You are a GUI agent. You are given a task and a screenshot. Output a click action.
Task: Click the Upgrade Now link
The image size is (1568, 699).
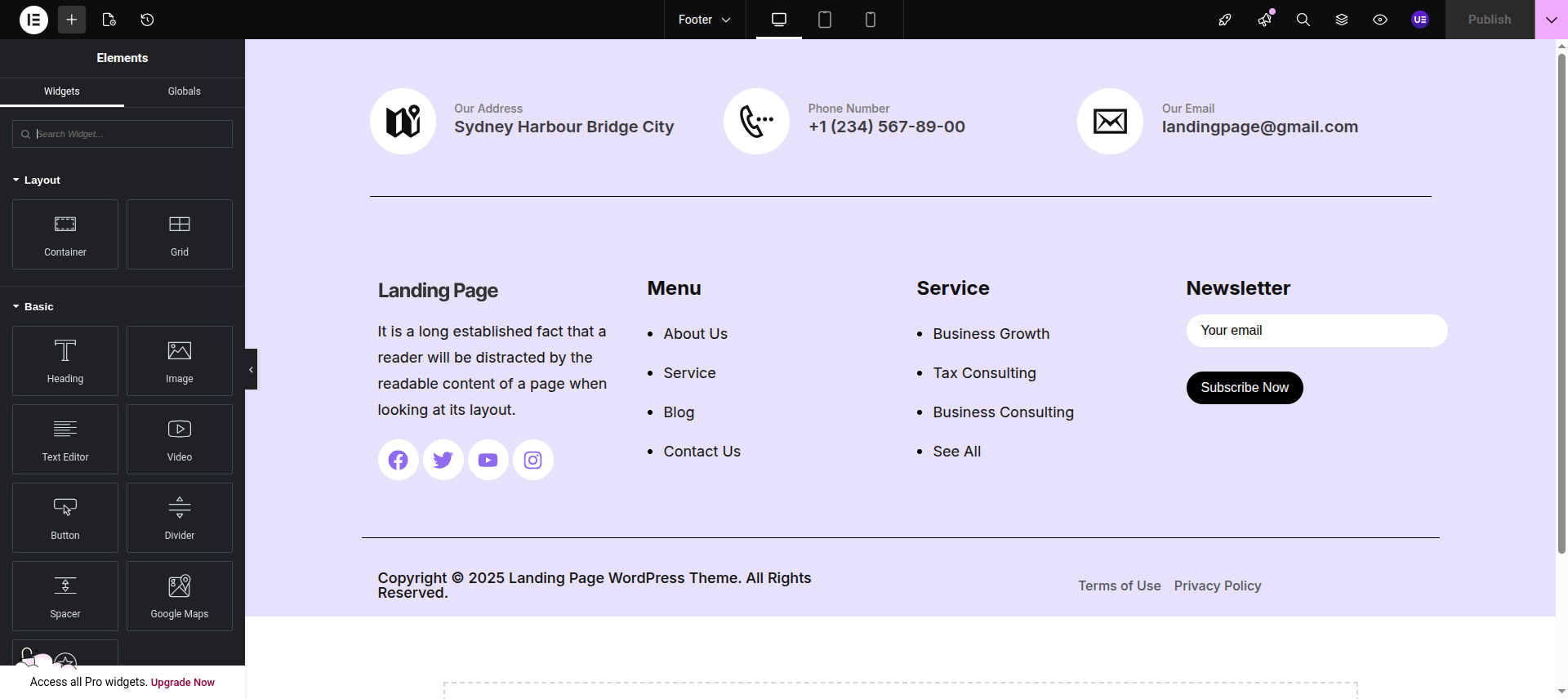tap(183, 683)
